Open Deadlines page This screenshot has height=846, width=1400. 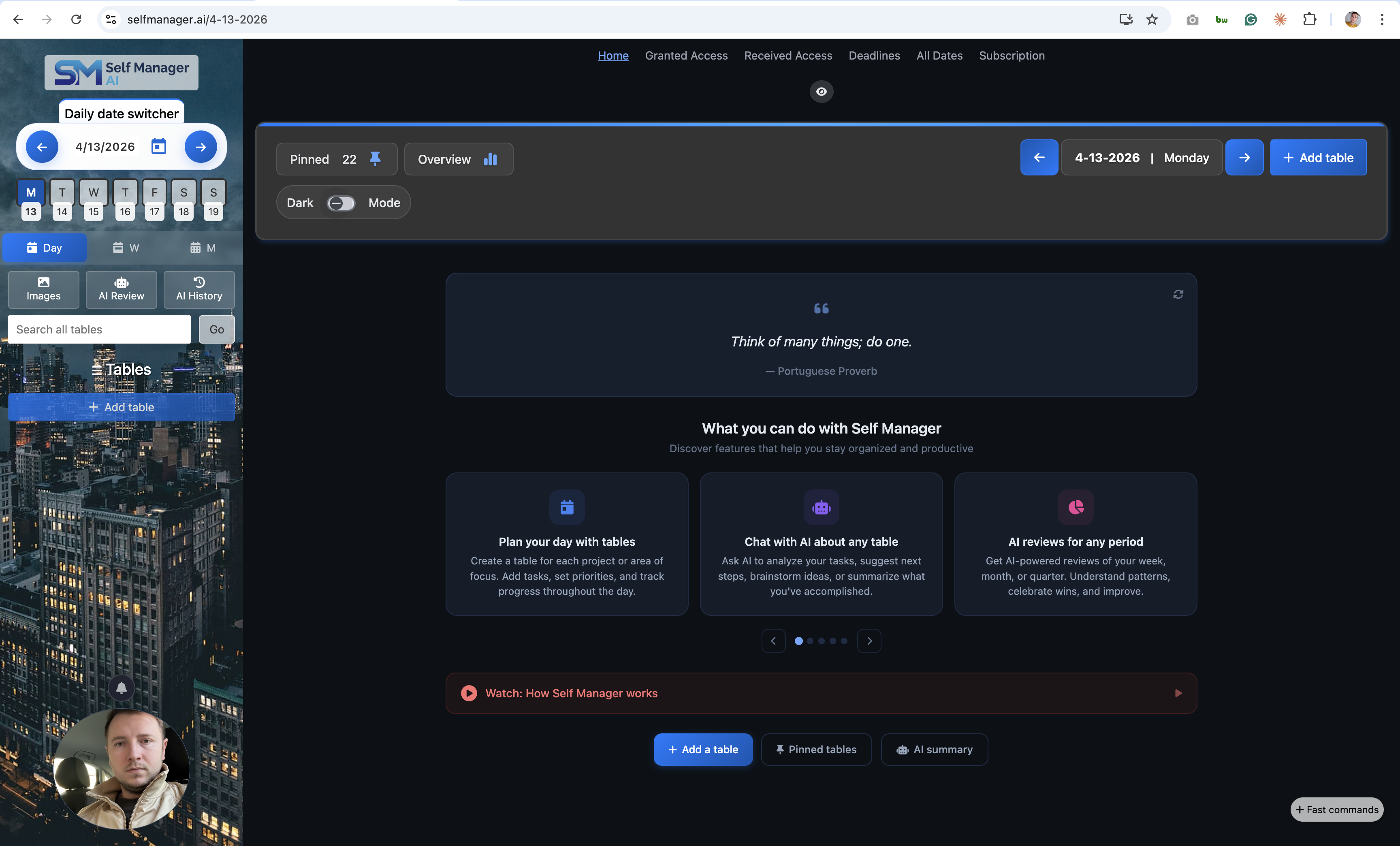874,55
